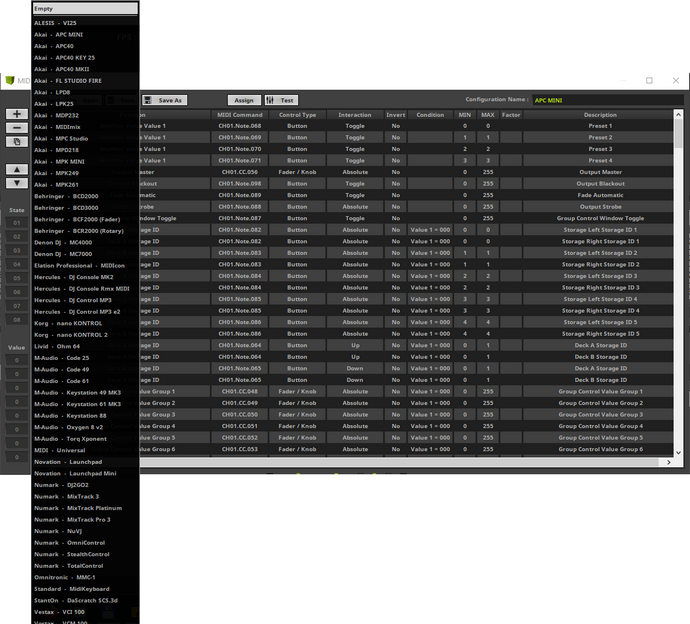Edit the Configuration Name field
The height and width of the screenshot is (624, 690).
tap(608, 100)
